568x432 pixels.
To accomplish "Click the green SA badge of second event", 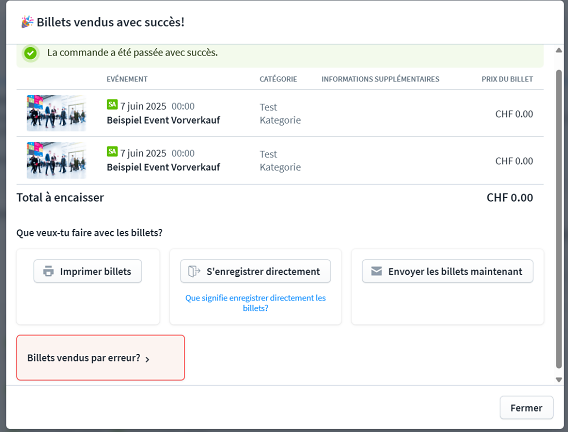I will pos(112,151).
